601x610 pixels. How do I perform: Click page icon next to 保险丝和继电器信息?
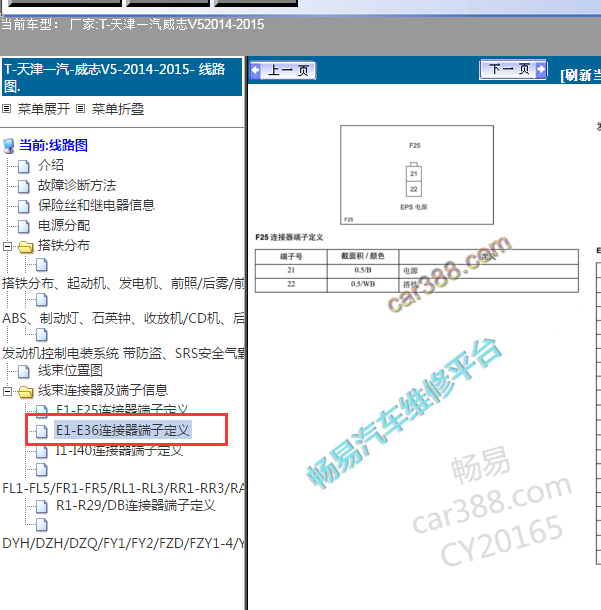[x=24, y=206]
